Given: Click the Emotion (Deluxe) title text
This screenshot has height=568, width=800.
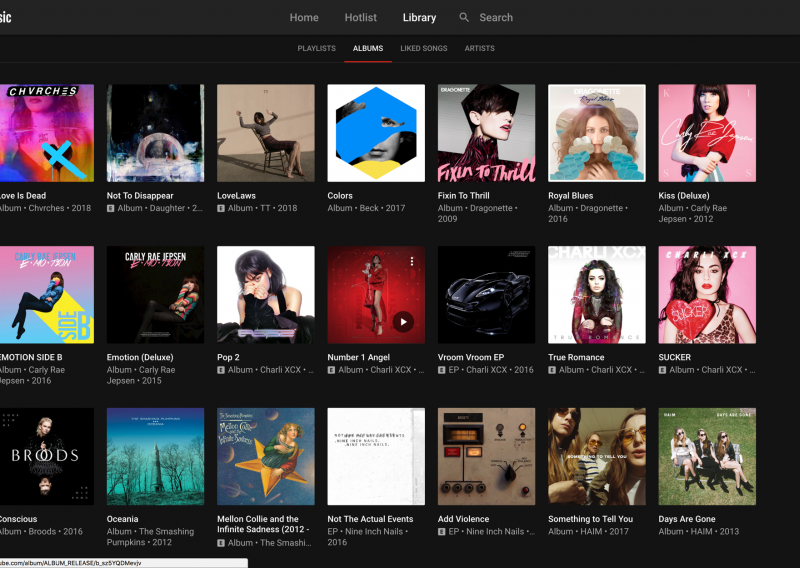Looking at the screenshot, I should (x=140, y=357).
